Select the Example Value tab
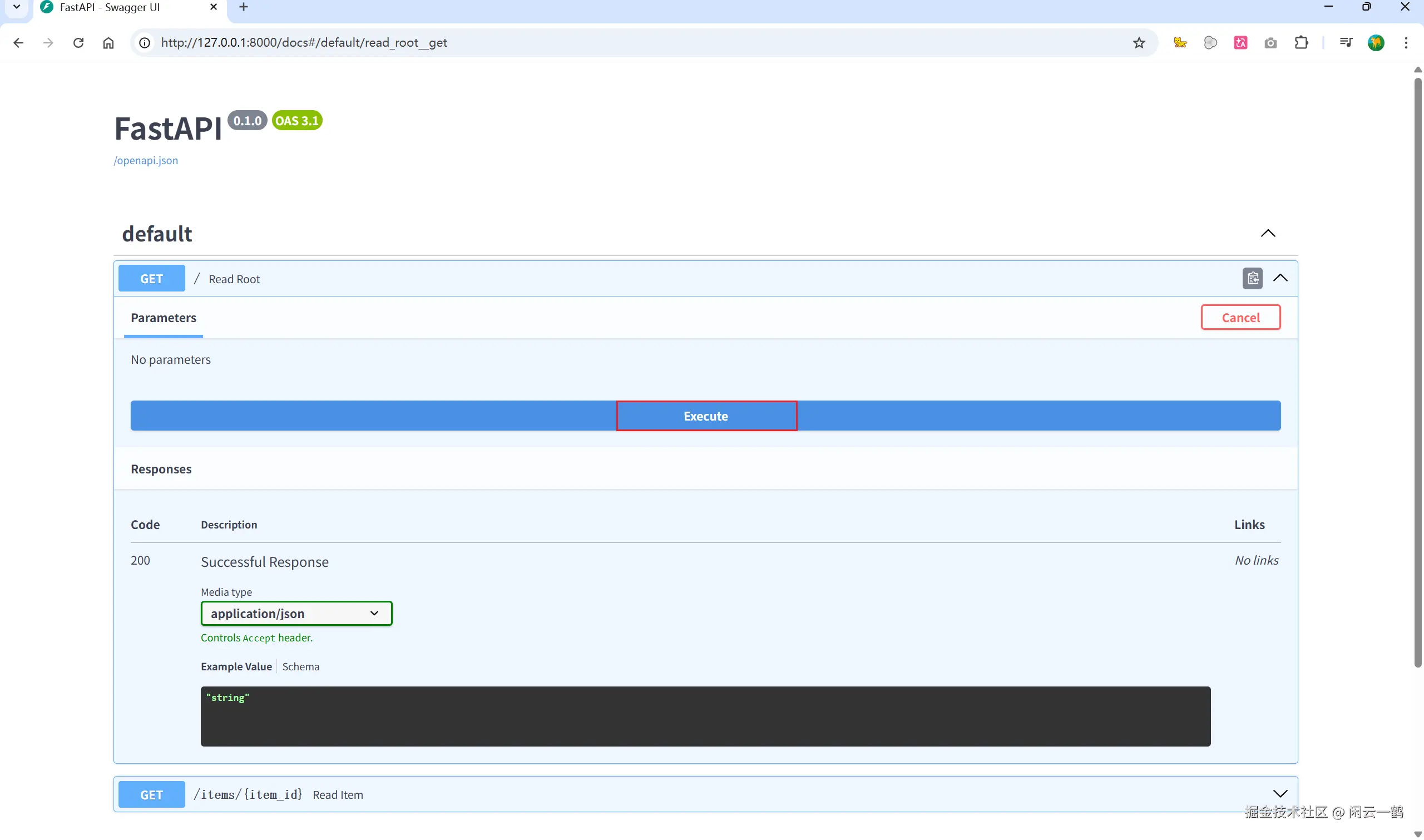Viewport: 1424px width, 840px height. click(x=236, y=666)
